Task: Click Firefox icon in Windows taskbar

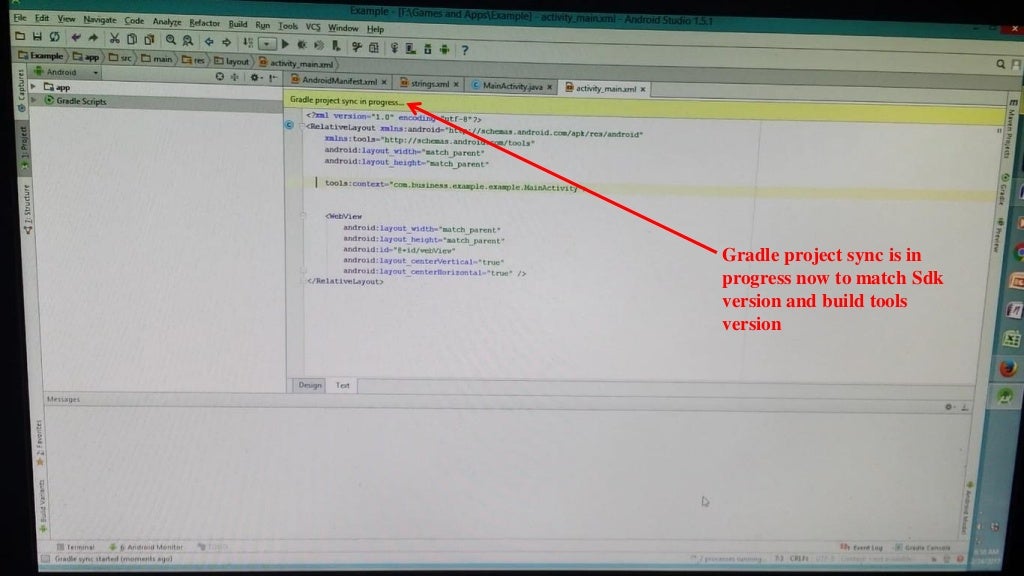Action: point(1008,368)
